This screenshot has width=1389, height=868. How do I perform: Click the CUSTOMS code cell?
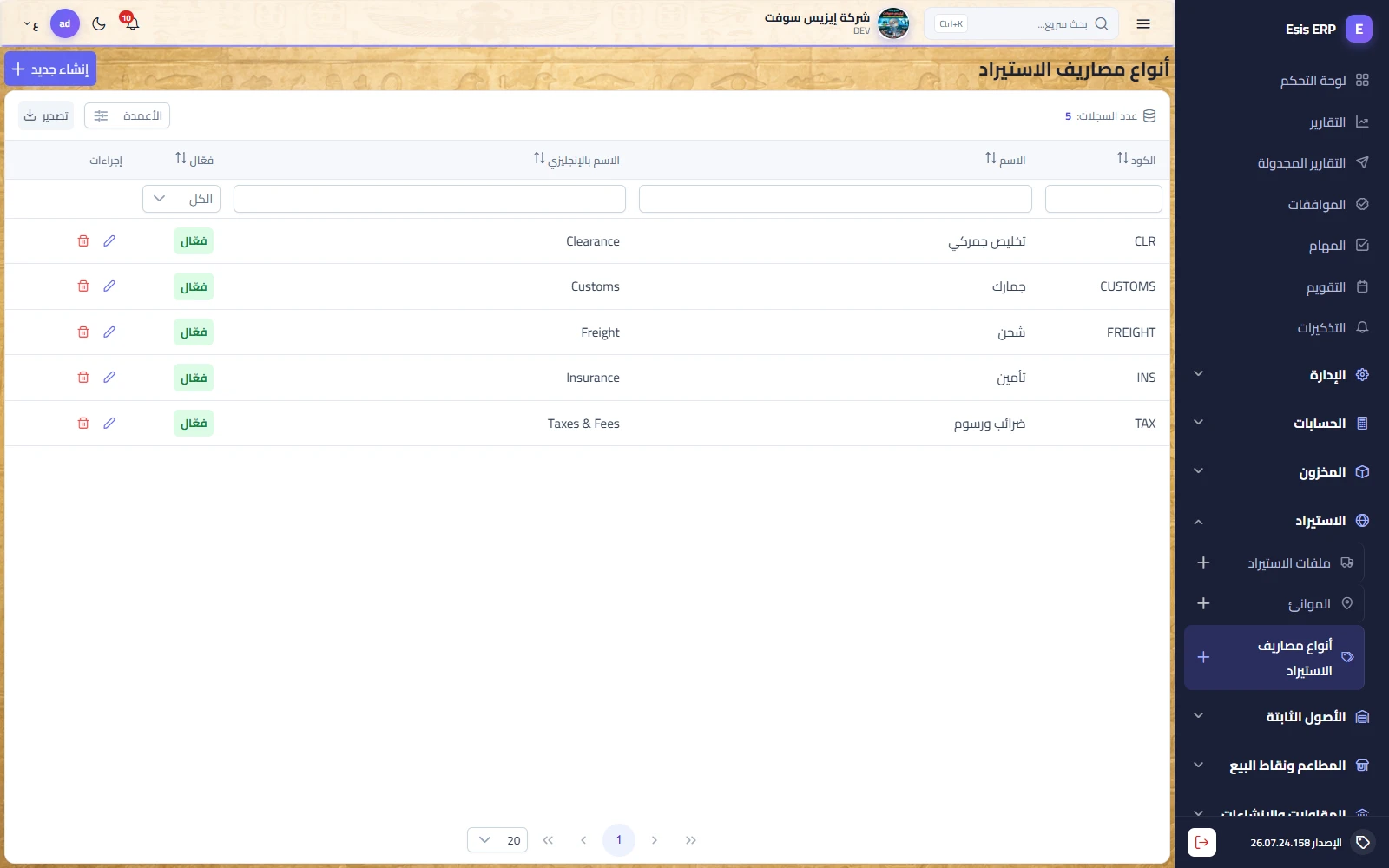coord(1128,286)
